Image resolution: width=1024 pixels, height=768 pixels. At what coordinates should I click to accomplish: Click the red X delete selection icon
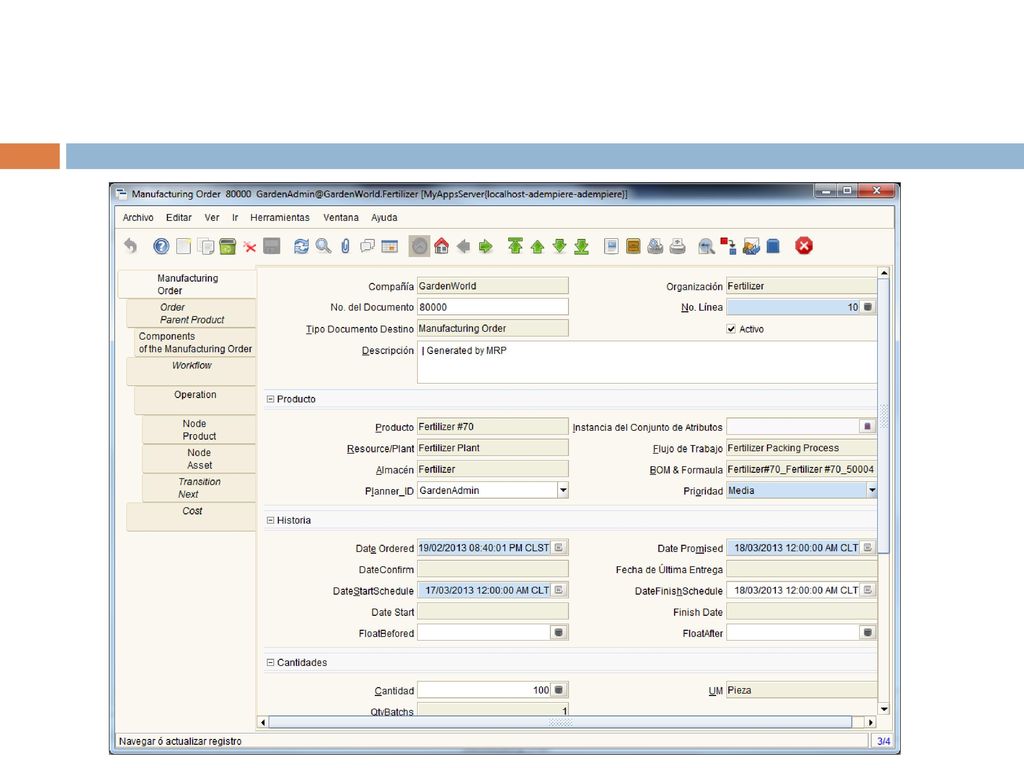(x=249, y=246)
